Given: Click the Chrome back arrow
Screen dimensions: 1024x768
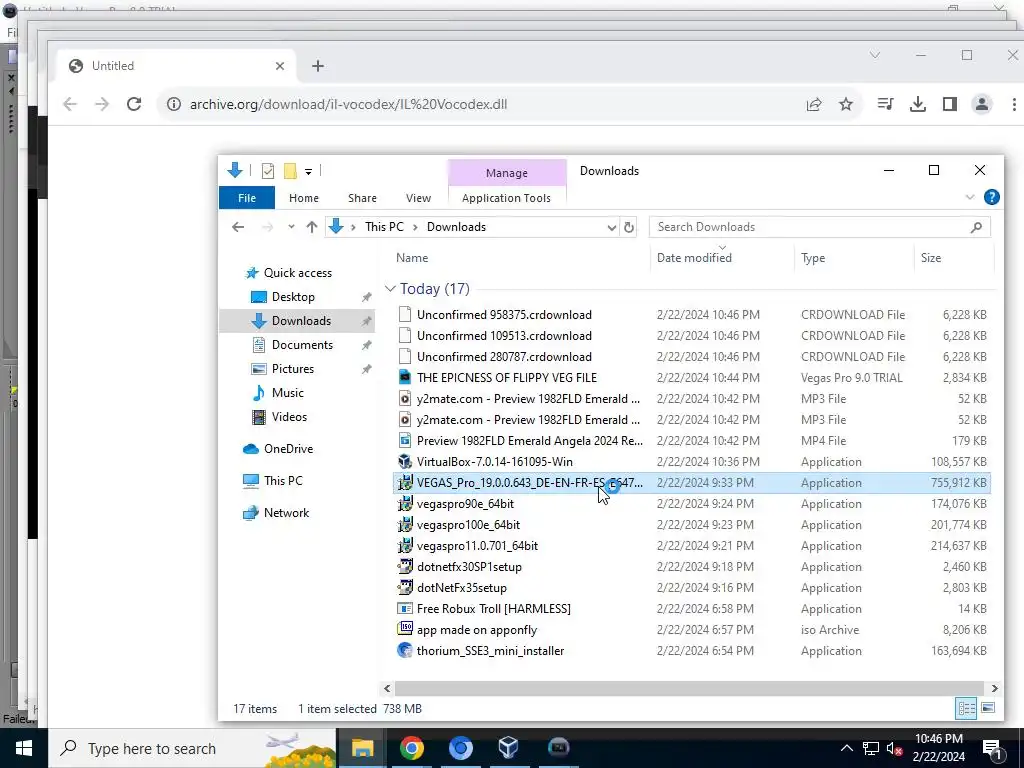Looking at the screenshot, I should click(70, 104).
